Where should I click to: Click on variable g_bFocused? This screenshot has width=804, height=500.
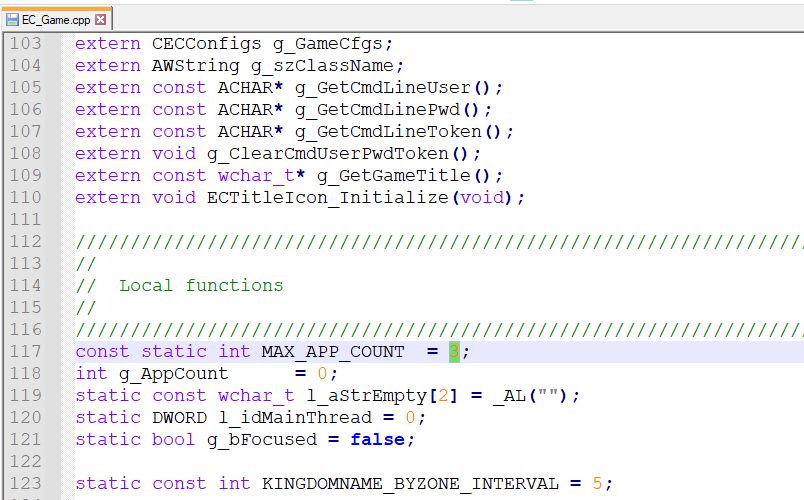tap(262, 440)
